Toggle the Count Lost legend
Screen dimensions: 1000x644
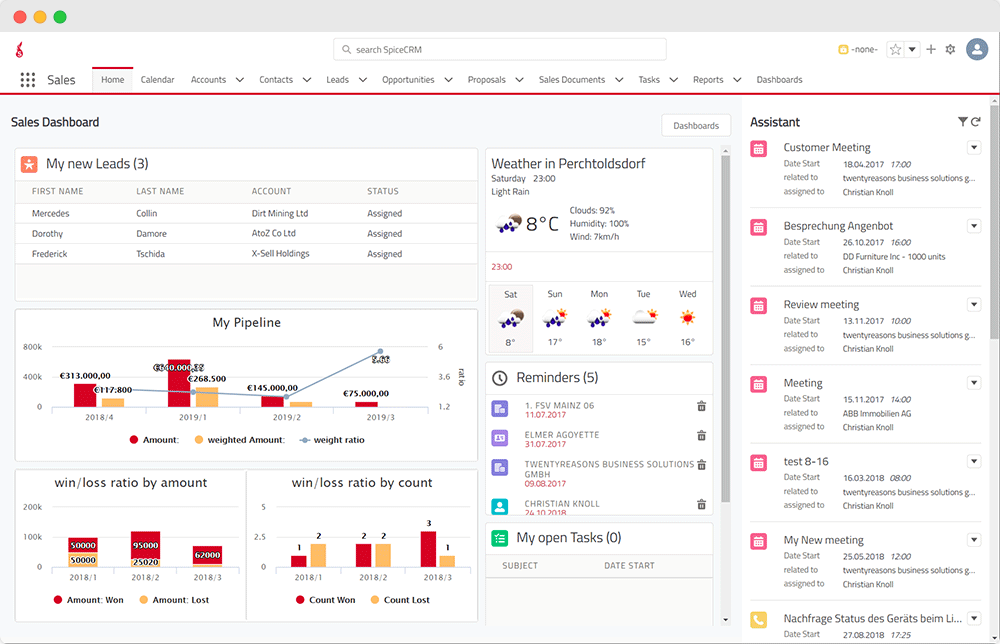[400, 600]
